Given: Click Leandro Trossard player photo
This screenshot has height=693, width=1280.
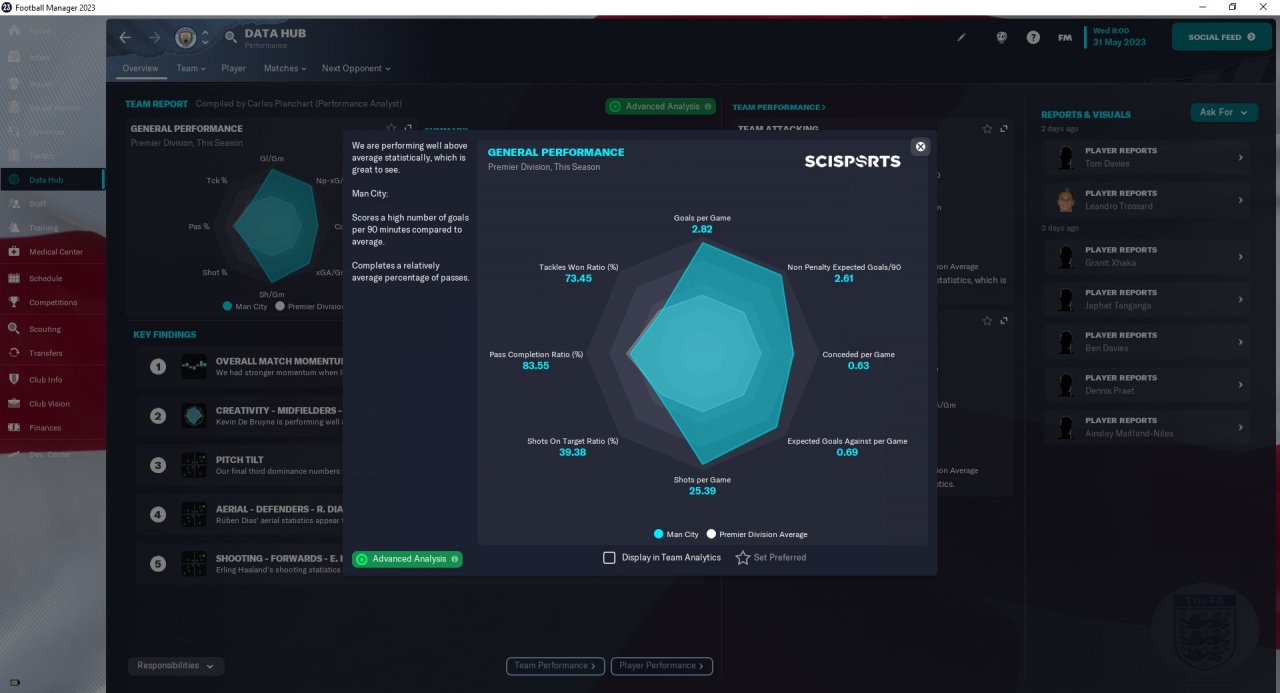Looking at the screenshot, I should [1066, 200].
